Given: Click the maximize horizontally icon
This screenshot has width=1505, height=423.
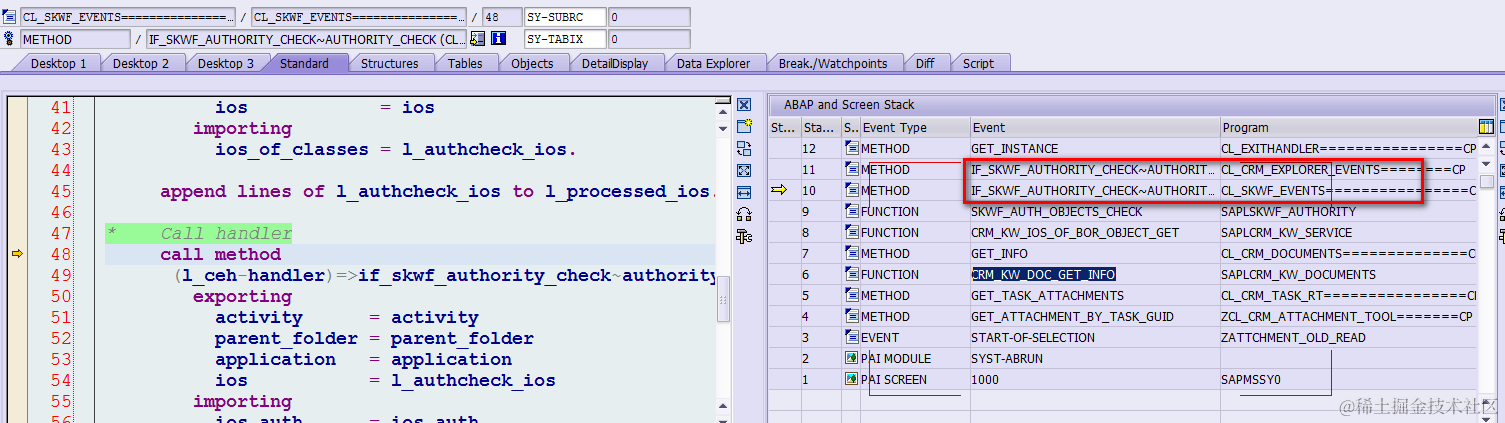Looking at the screenshot, I should pos(744,192).
